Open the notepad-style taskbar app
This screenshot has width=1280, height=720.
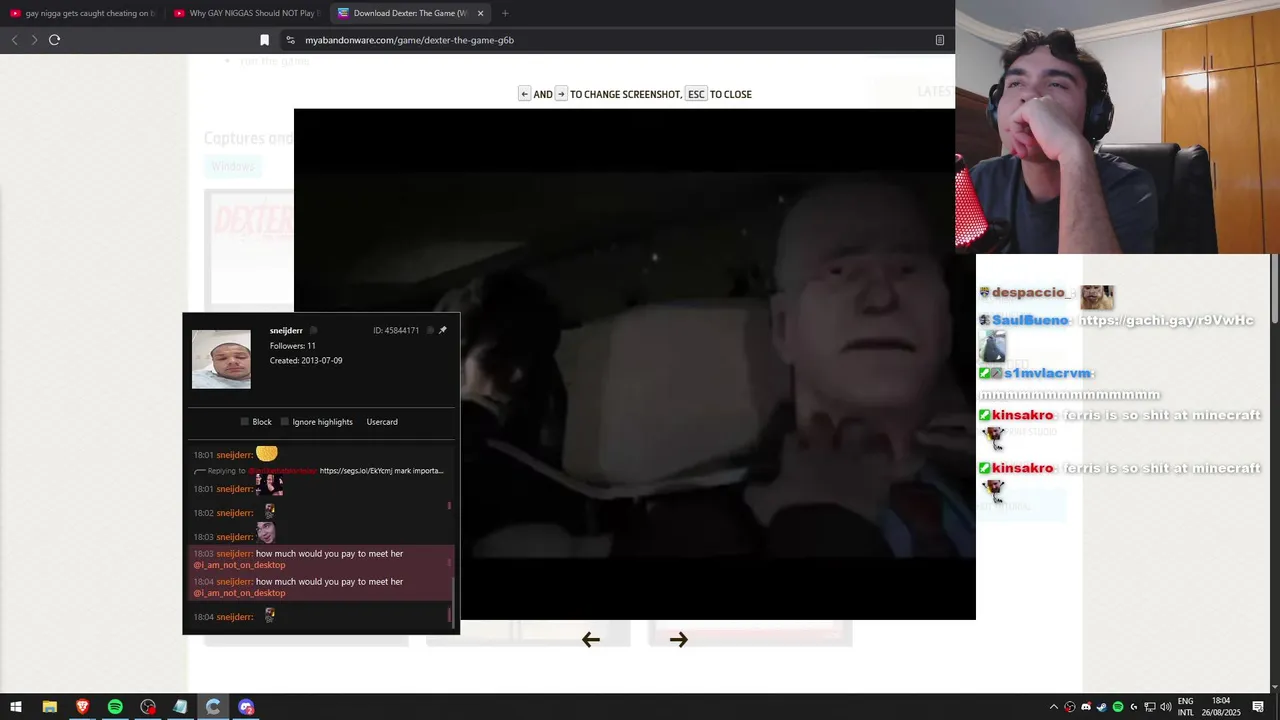[x=180, y=707]
